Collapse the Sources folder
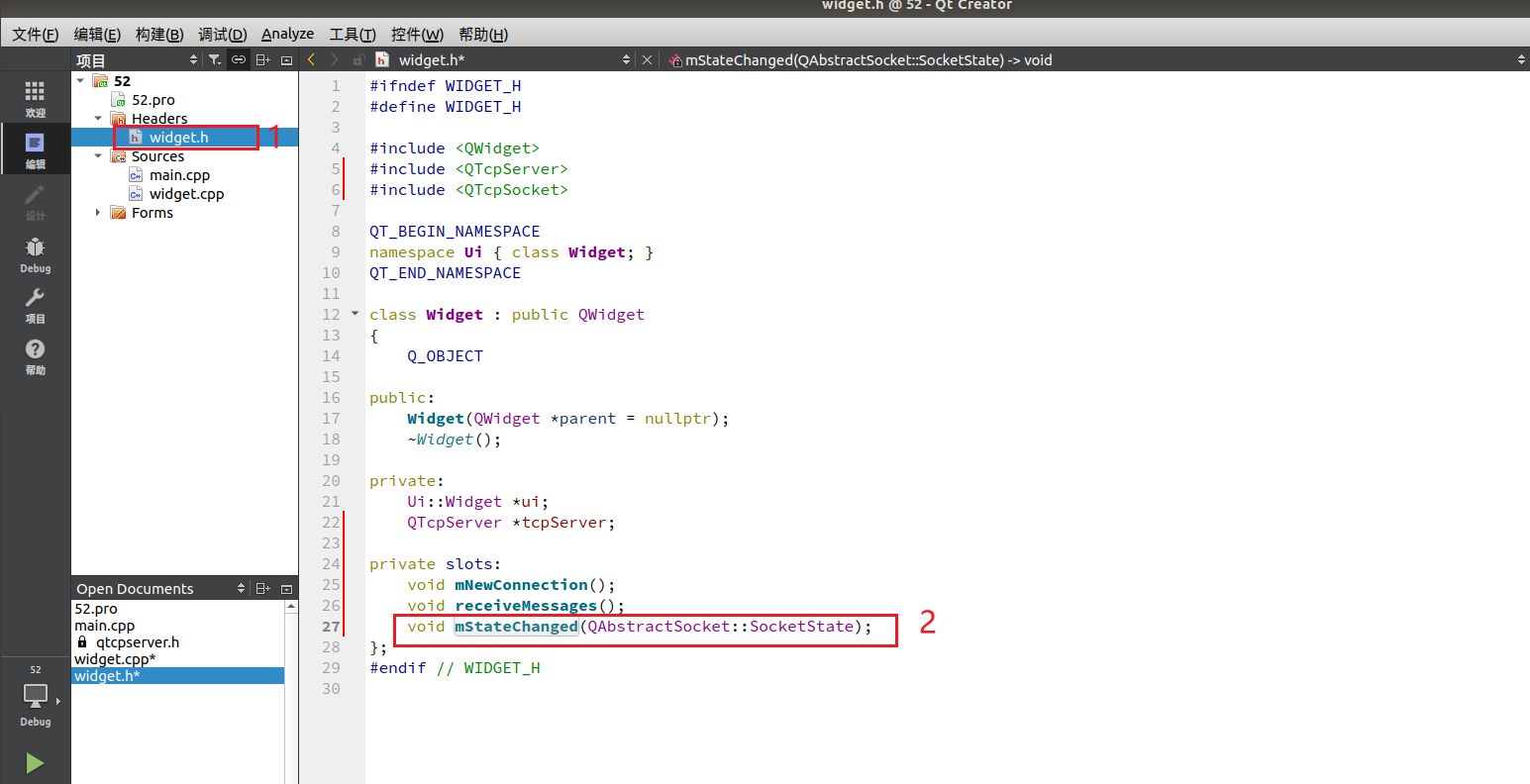The image size is (1530, 784). pos(98,156)
